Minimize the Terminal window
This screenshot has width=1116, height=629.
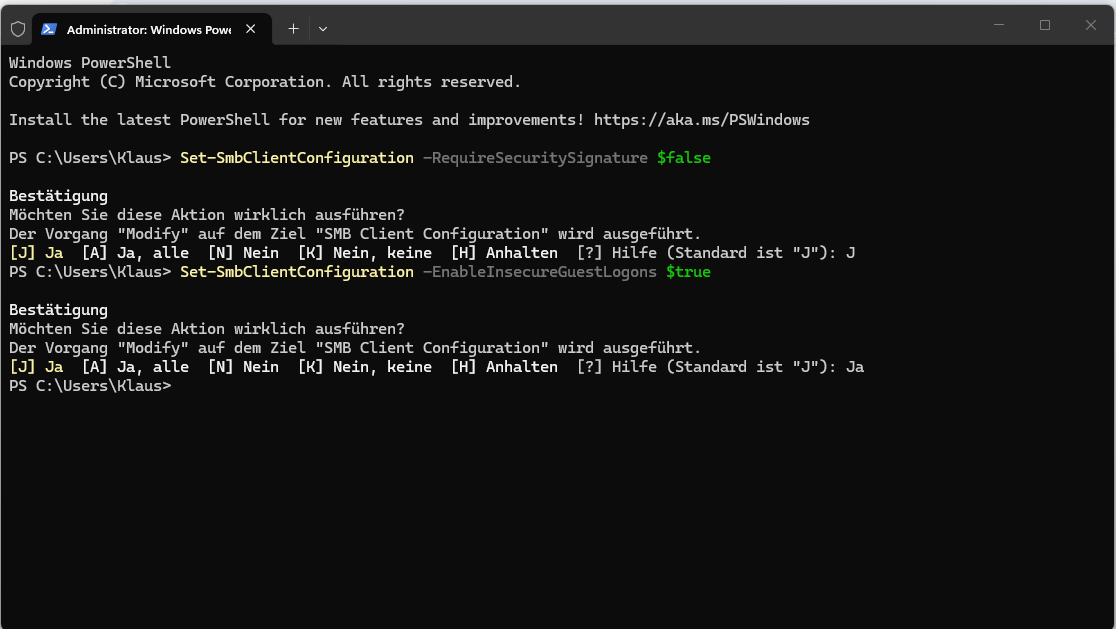[999, 25]
